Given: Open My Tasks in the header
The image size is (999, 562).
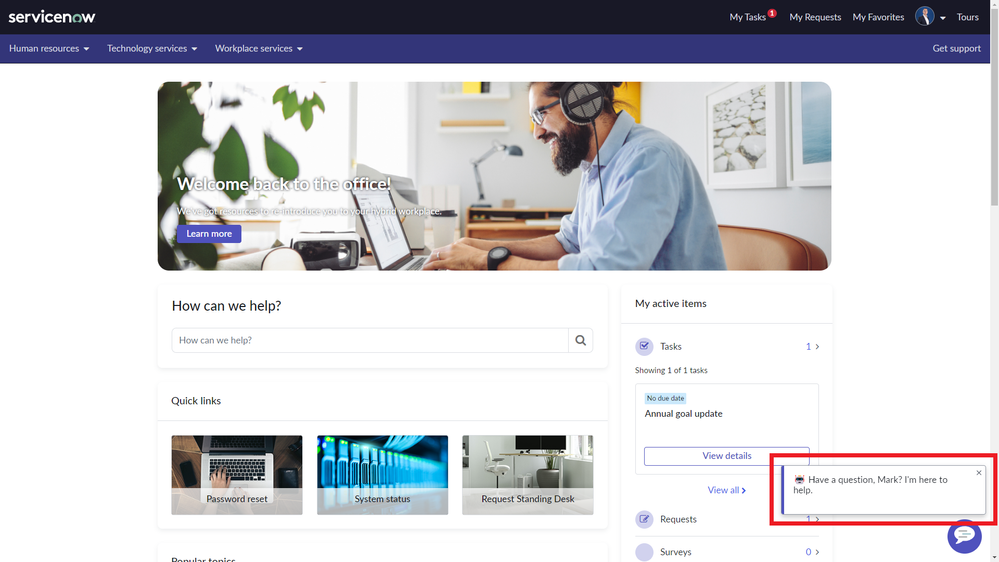Looking at the screenshot, I should pyautogui.click(x=747, y=17).
